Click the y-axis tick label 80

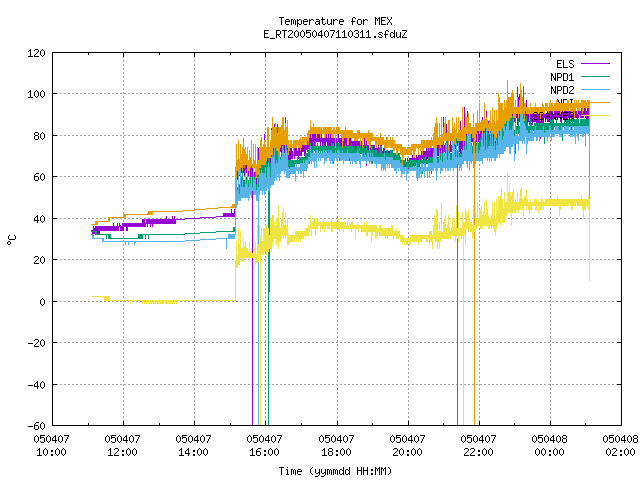39,136
